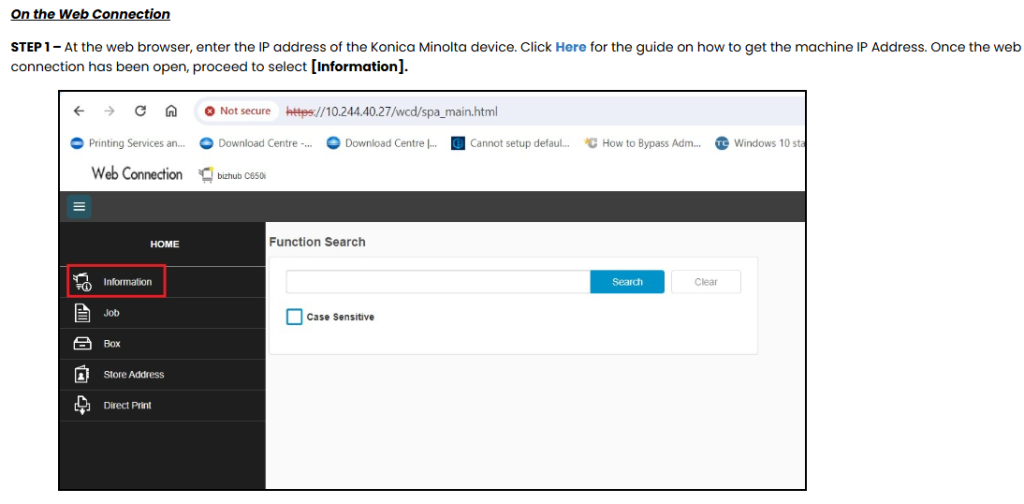
Task: Reload the page with the refresh icon
Action: coord(140,111)
